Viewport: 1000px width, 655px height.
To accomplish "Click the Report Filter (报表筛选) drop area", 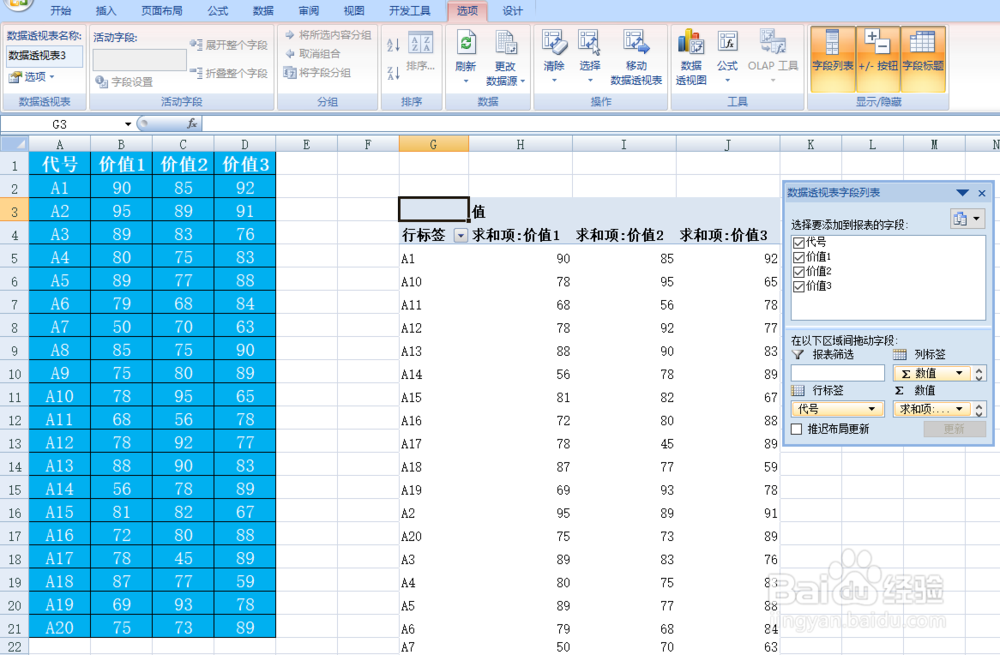I will tap(837, 373).
